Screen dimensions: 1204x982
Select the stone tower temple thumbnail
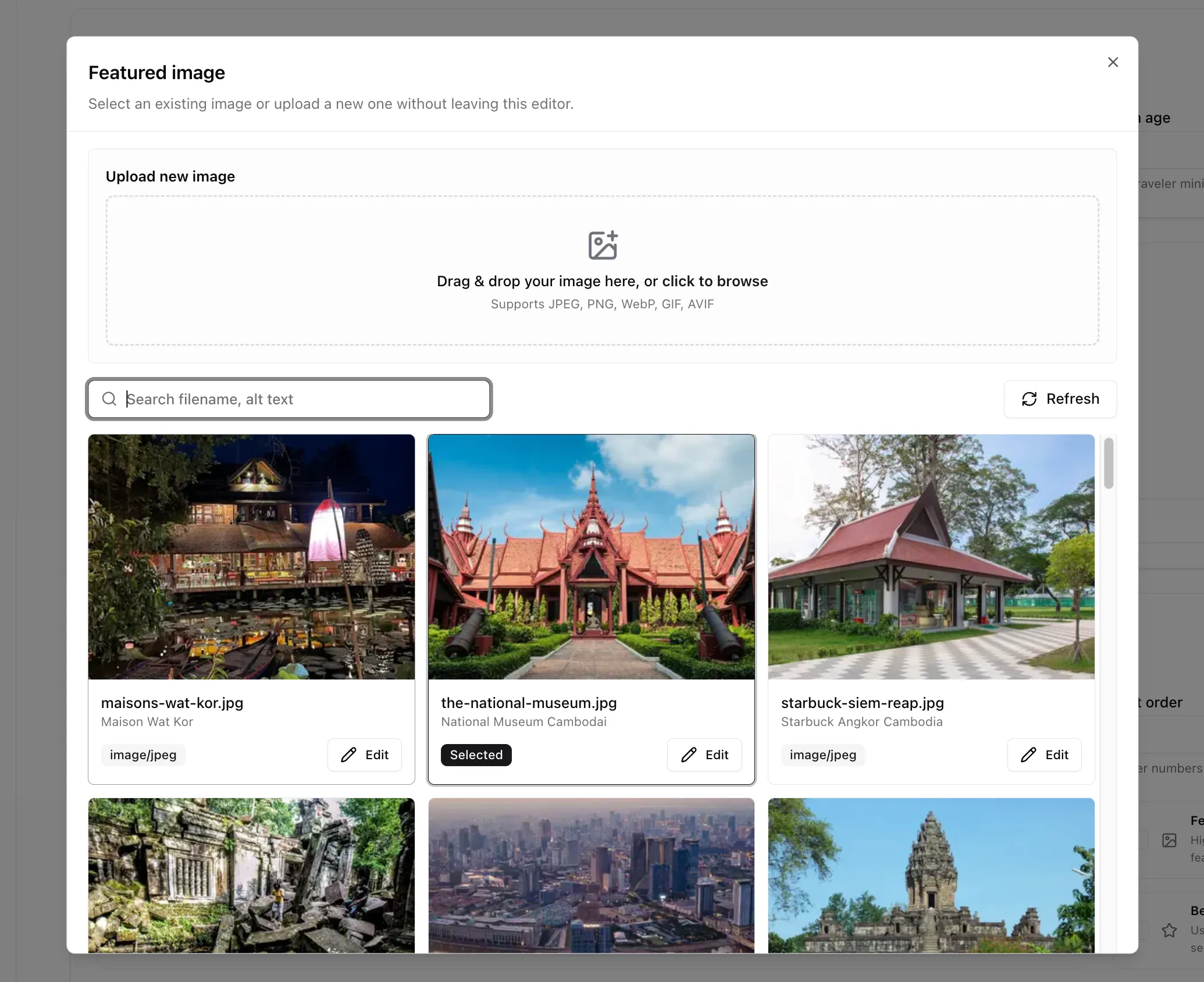[x=931, y=876]
